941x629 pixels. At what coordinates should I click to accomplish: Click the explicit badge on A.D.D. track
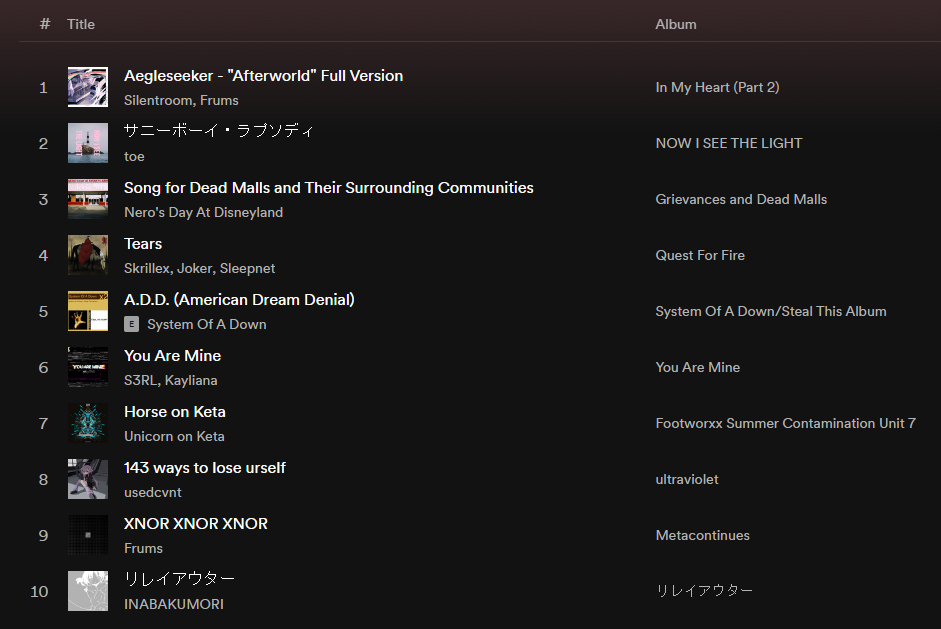point(131,324)
